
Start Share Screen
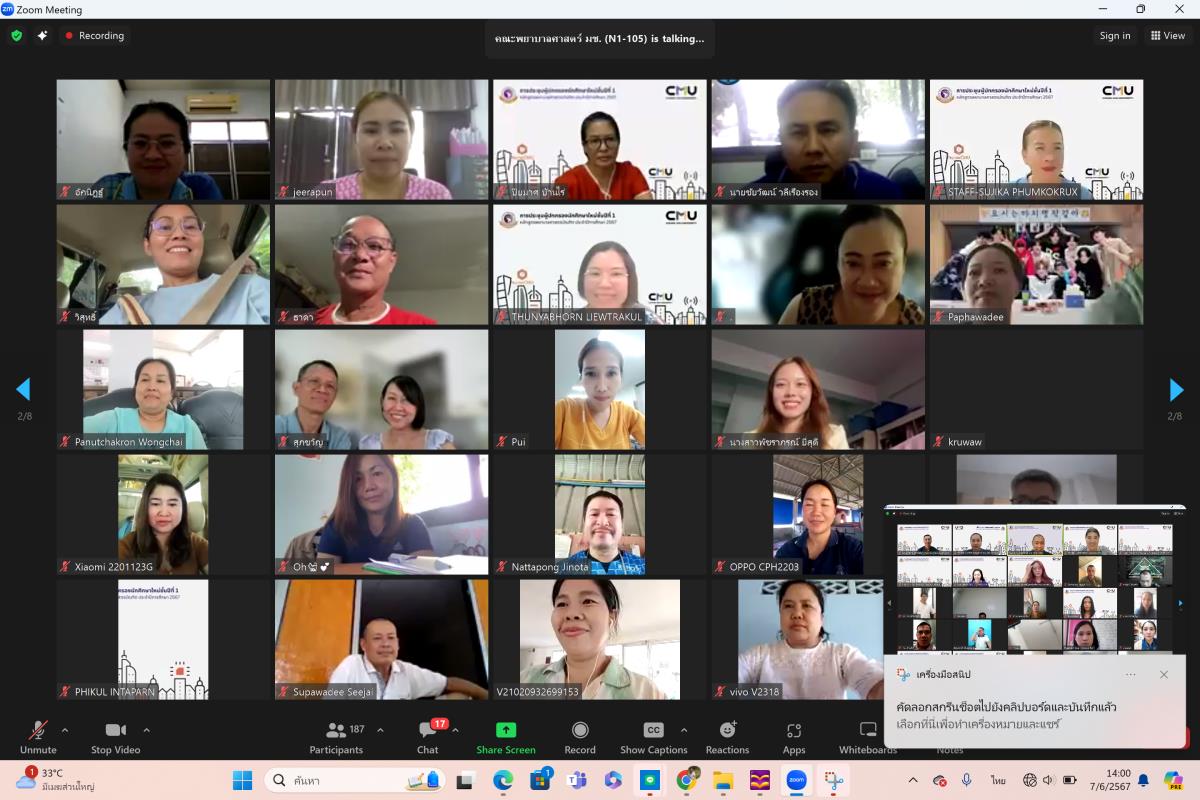tap(506, 737)
